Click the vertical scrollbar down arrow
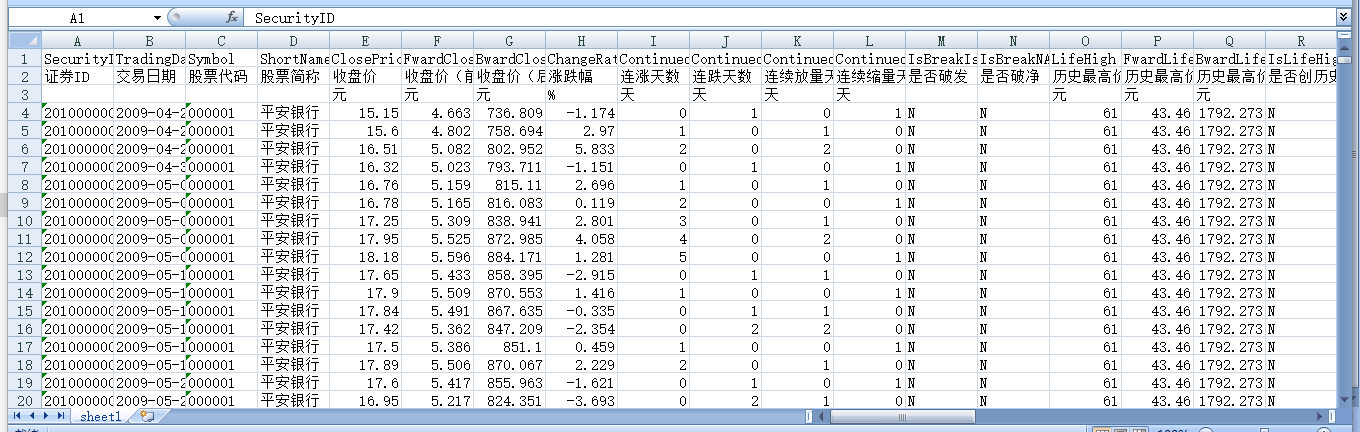 click(1346, 400)
